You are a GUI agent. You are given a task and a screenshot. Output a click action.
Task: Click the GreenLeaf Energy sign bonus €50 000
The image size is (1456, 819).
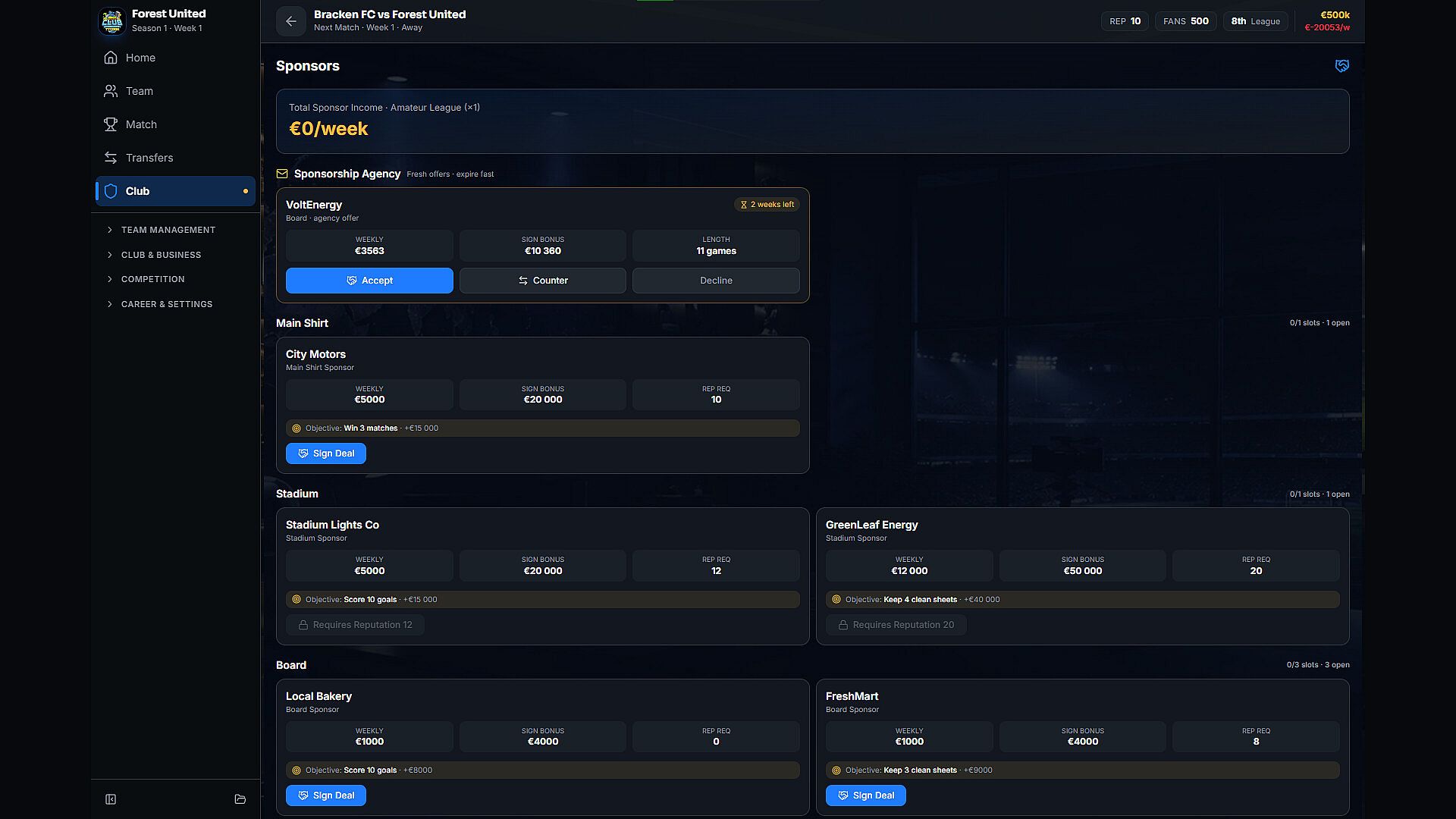pos(1083,571)
